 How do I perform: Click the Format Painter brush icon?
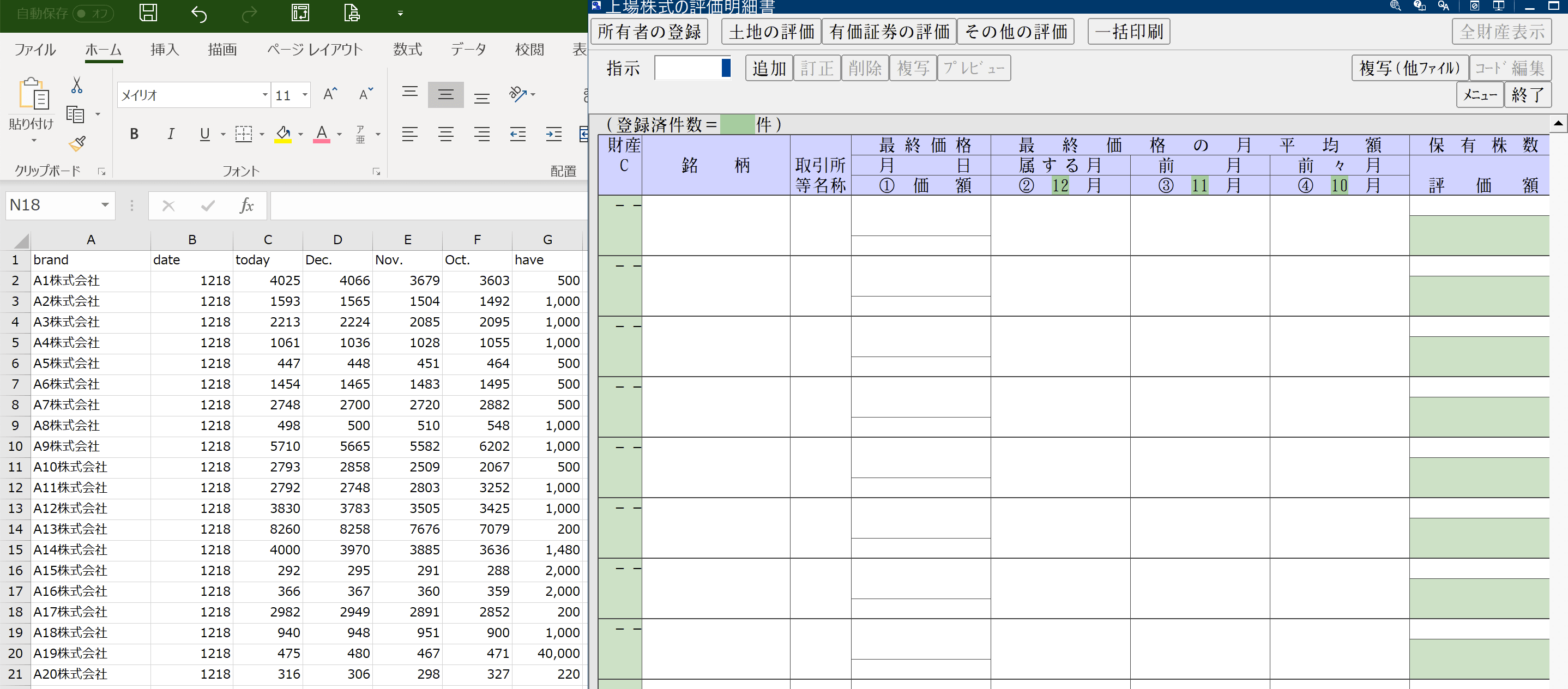(x=77, y=144)
